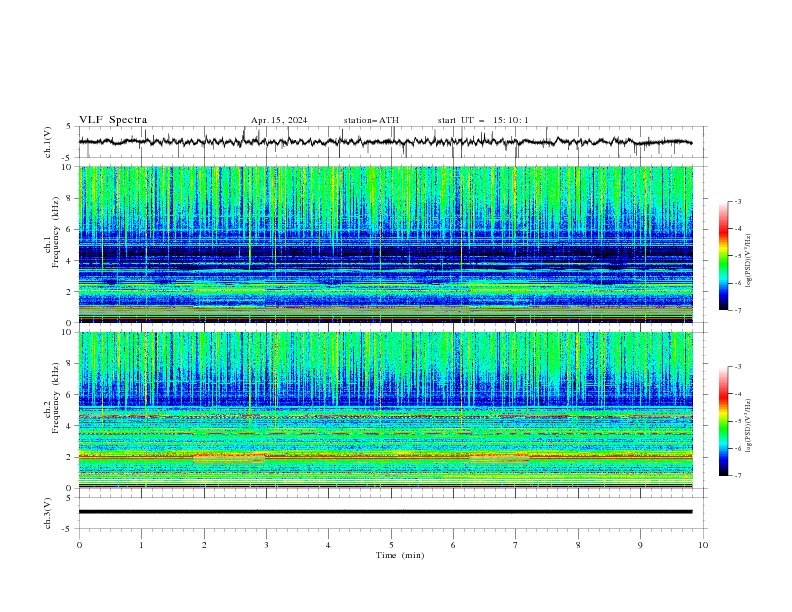The image size is (792, 612).
Task: Click the ch.2 Frequency (kHz) axis label
Action: 51,397
